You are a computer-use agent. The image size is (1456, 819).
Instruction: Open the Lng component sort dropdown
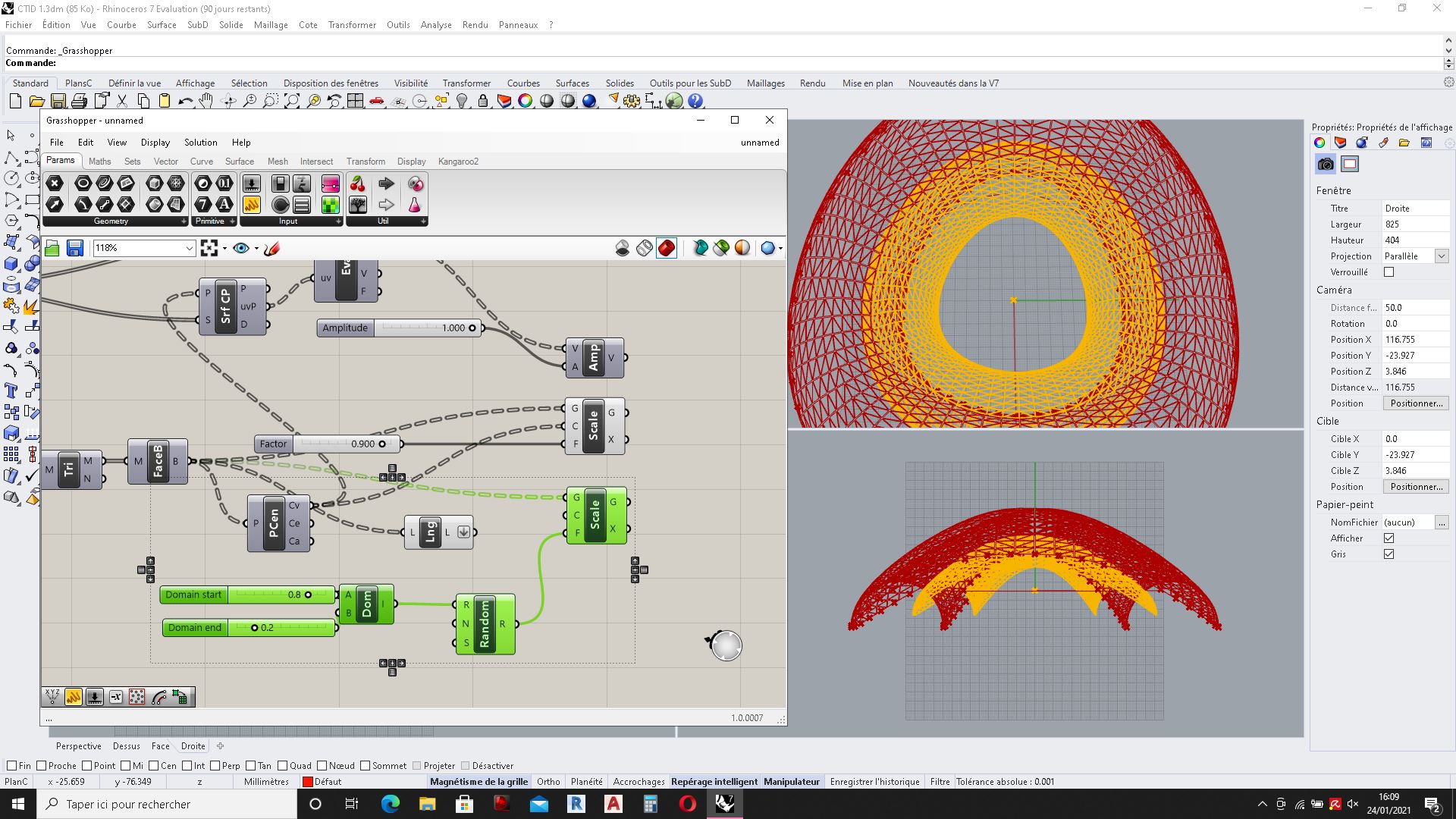point(463,532)
